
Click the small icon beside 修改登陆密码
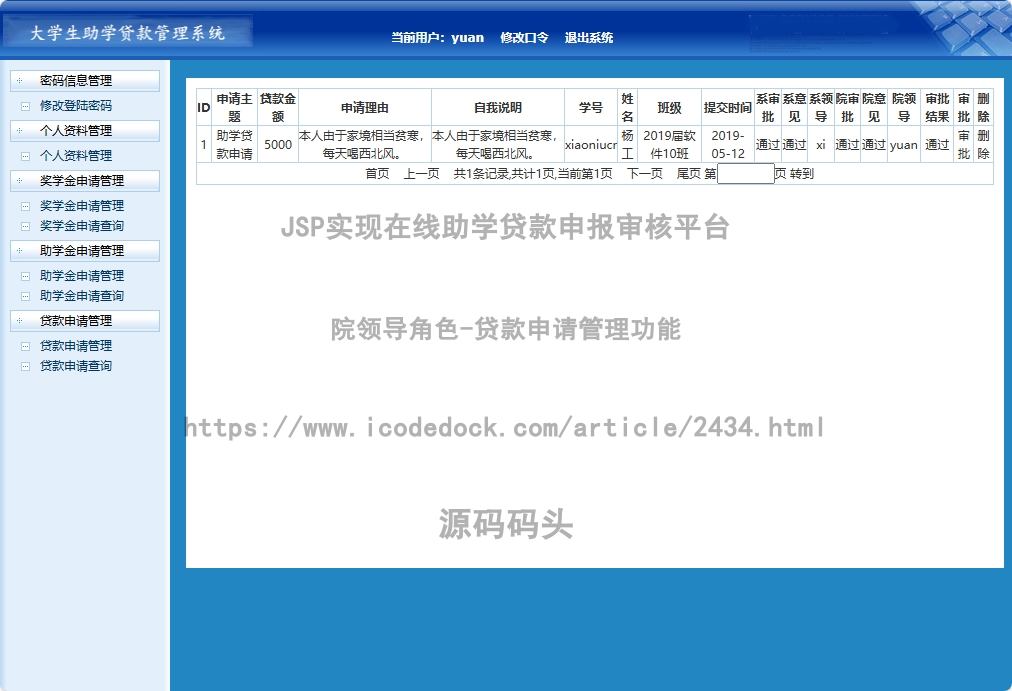25,106
